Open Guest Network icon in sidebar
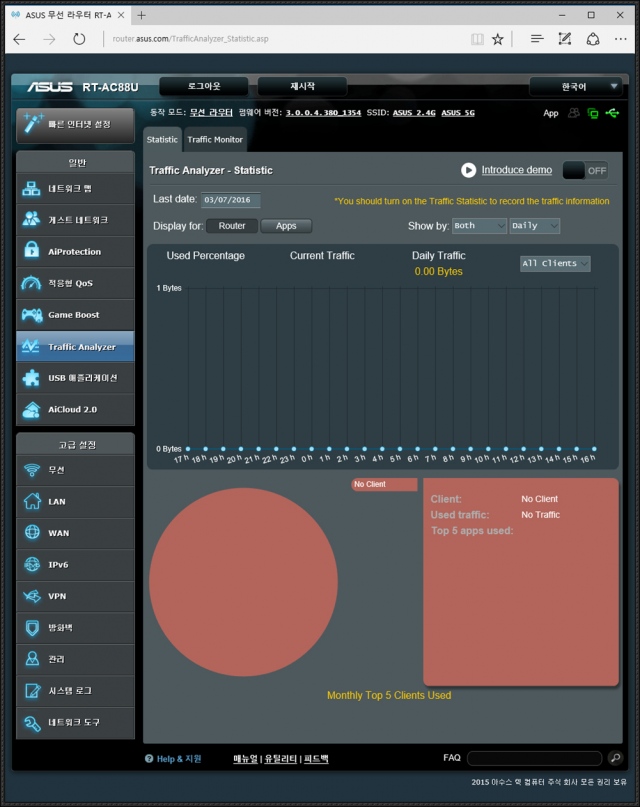 [31, 220]
